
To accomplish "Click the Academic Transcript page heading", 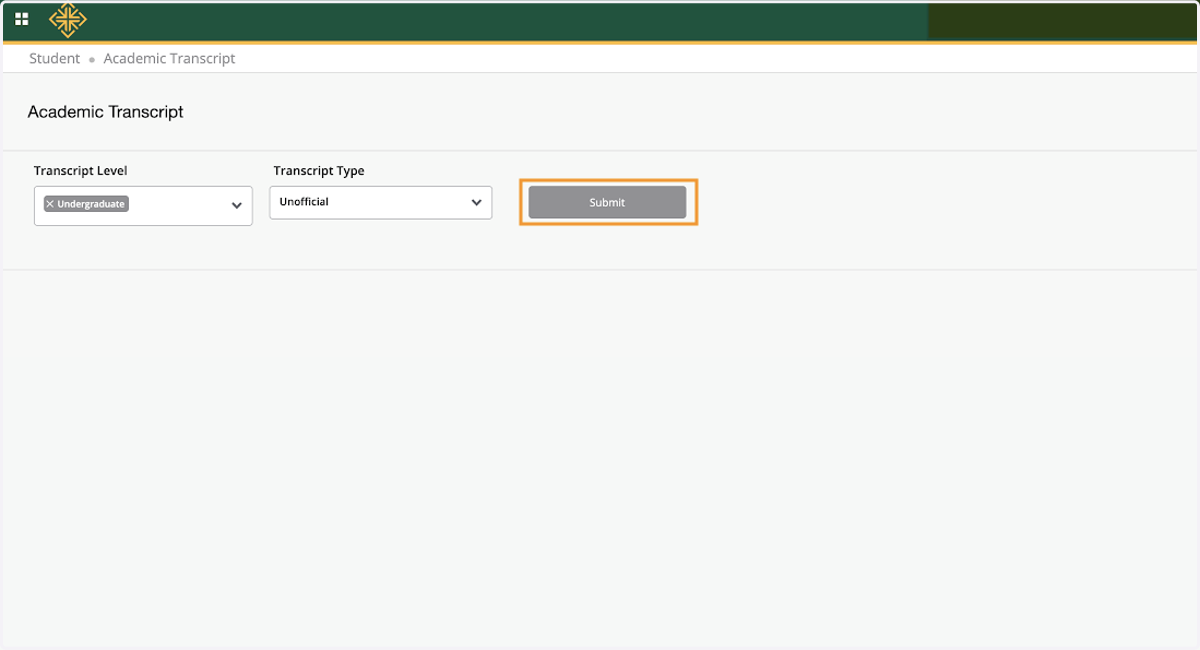I will 106,112.
